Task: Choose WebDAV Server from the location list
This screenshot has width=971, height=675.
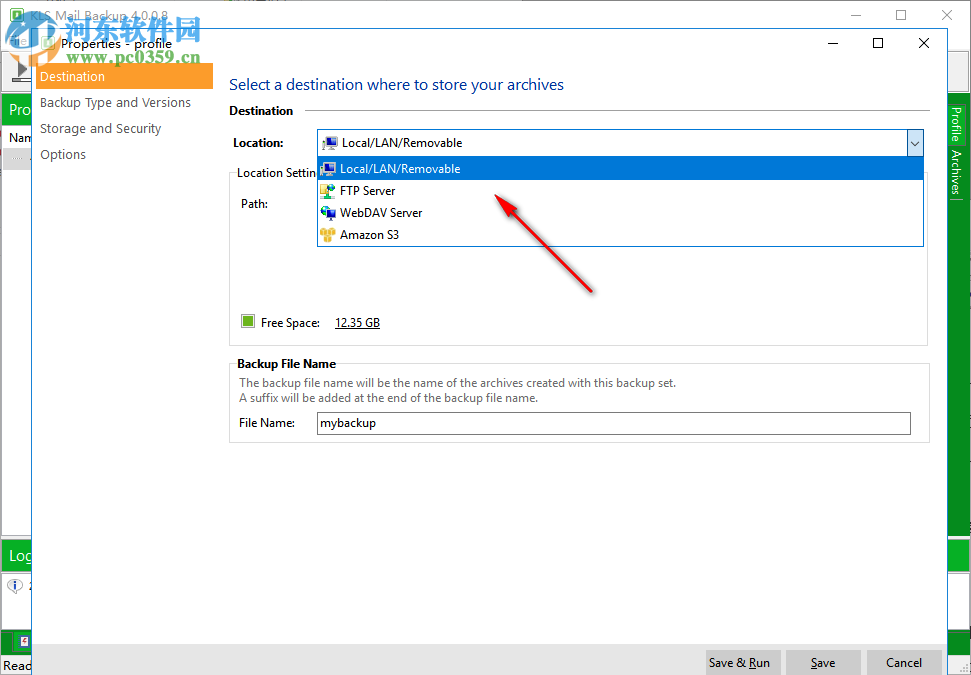Action: coord(381,212)
